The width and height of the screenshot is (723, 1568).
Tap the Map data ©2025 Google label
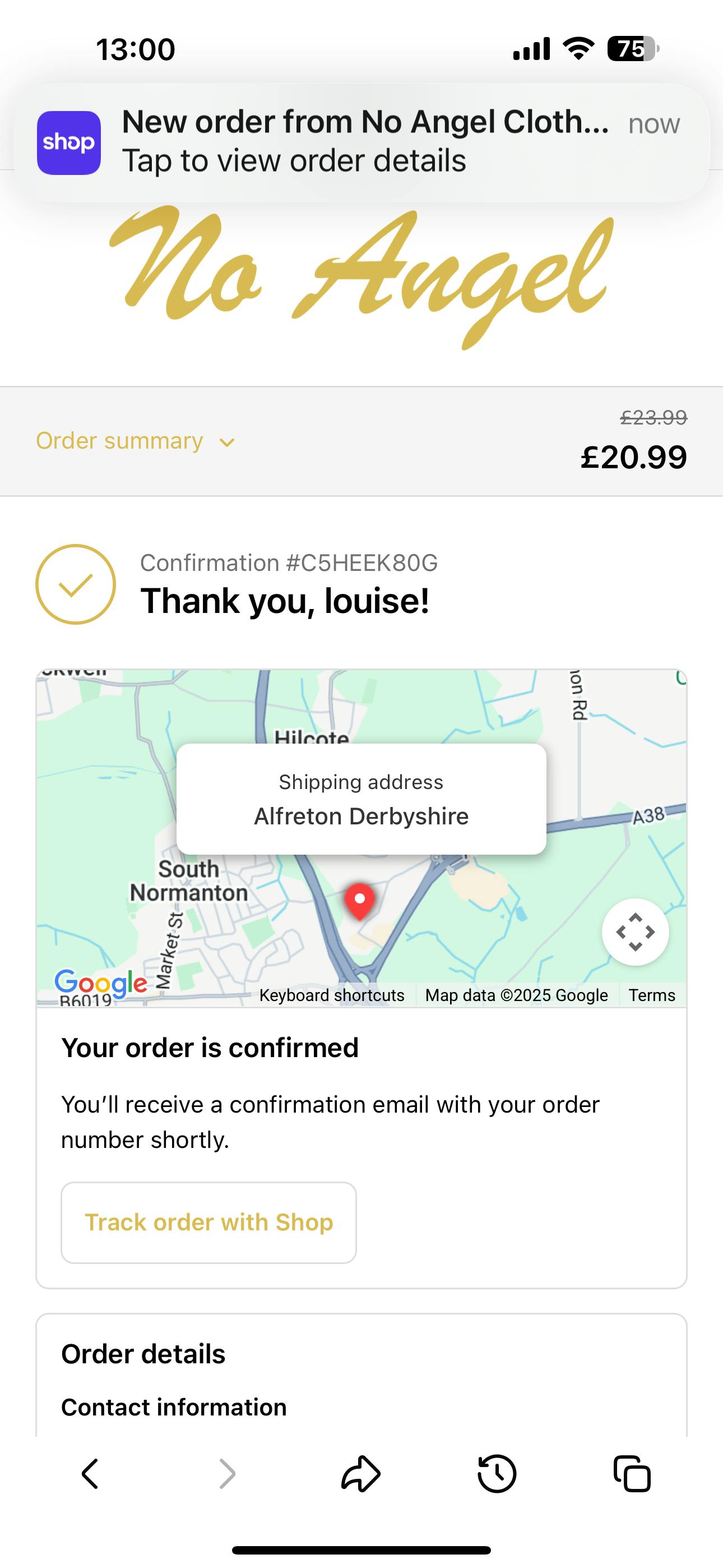[x=516, y=995]
